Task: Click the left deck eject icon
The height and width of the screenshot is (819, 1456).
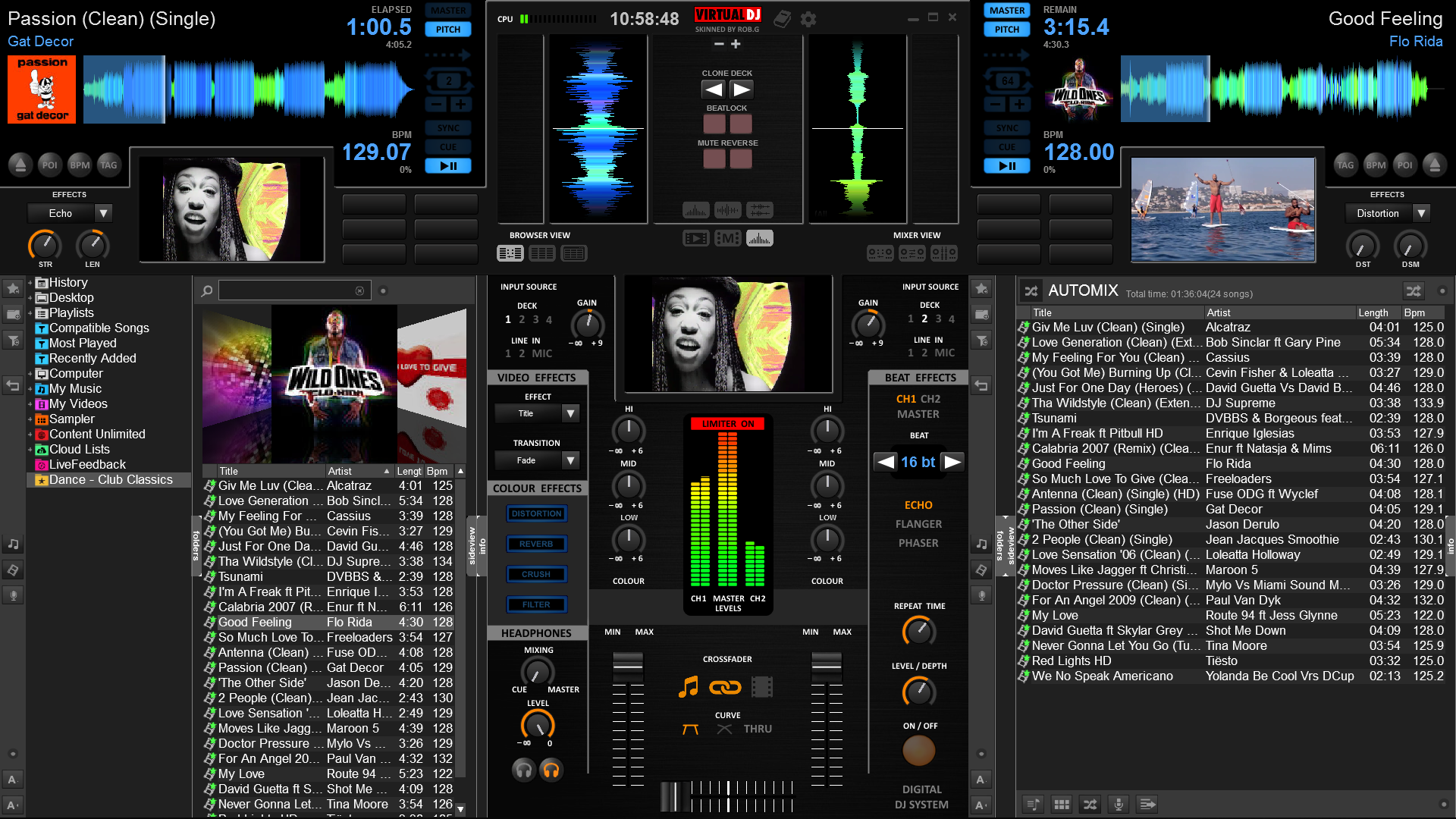Action: pos(20,165)
